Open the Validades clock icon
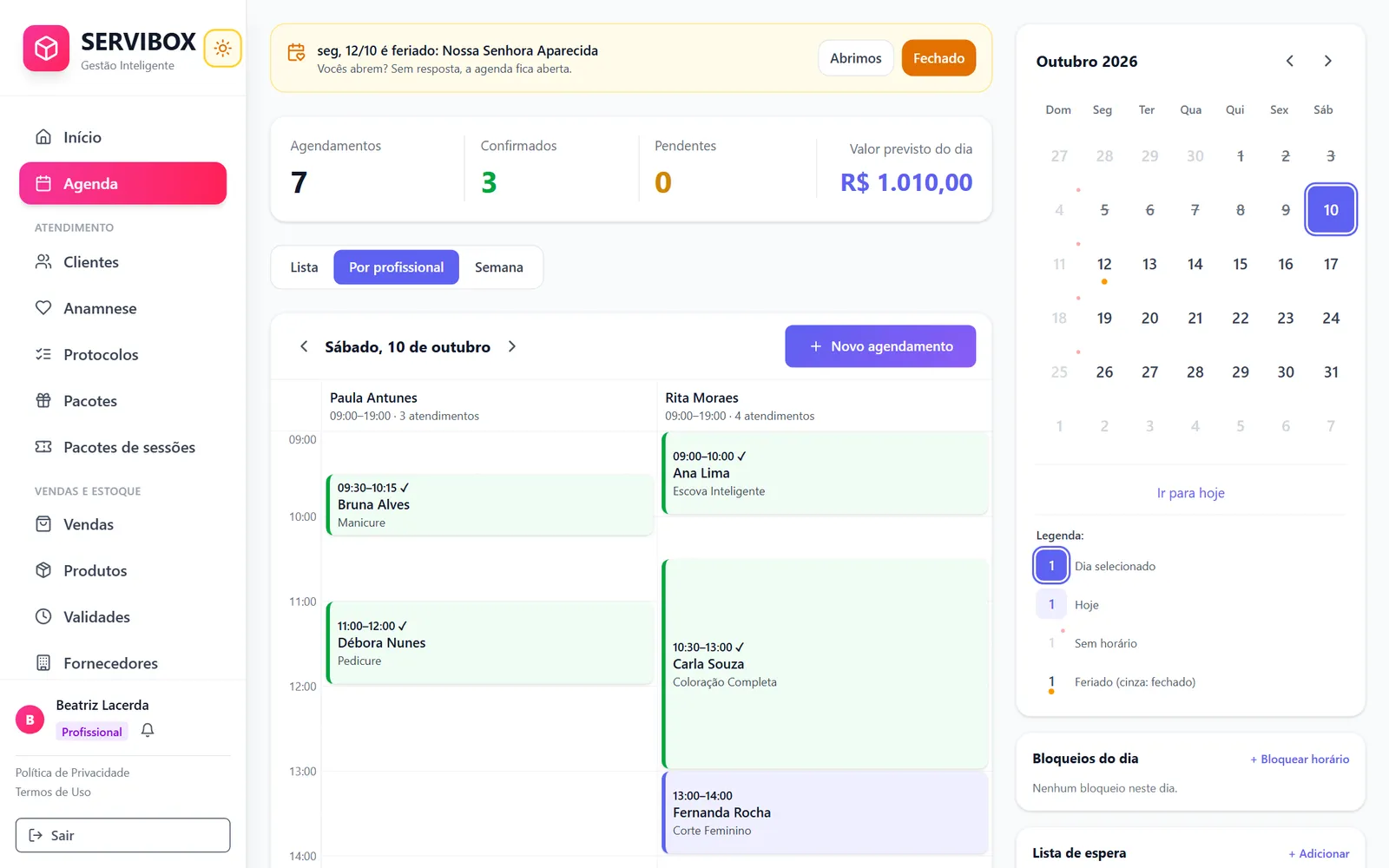The width and height of the screenshot is (1389, 868). point(43,616)
